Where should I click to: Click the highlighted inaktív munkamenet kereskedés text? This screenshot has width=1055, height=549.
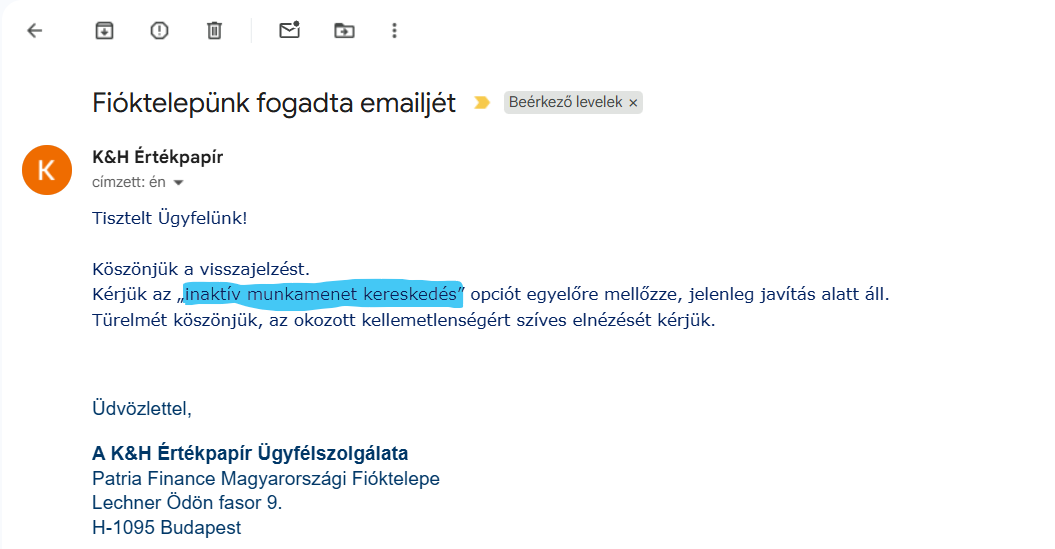[x=321, y=295]
